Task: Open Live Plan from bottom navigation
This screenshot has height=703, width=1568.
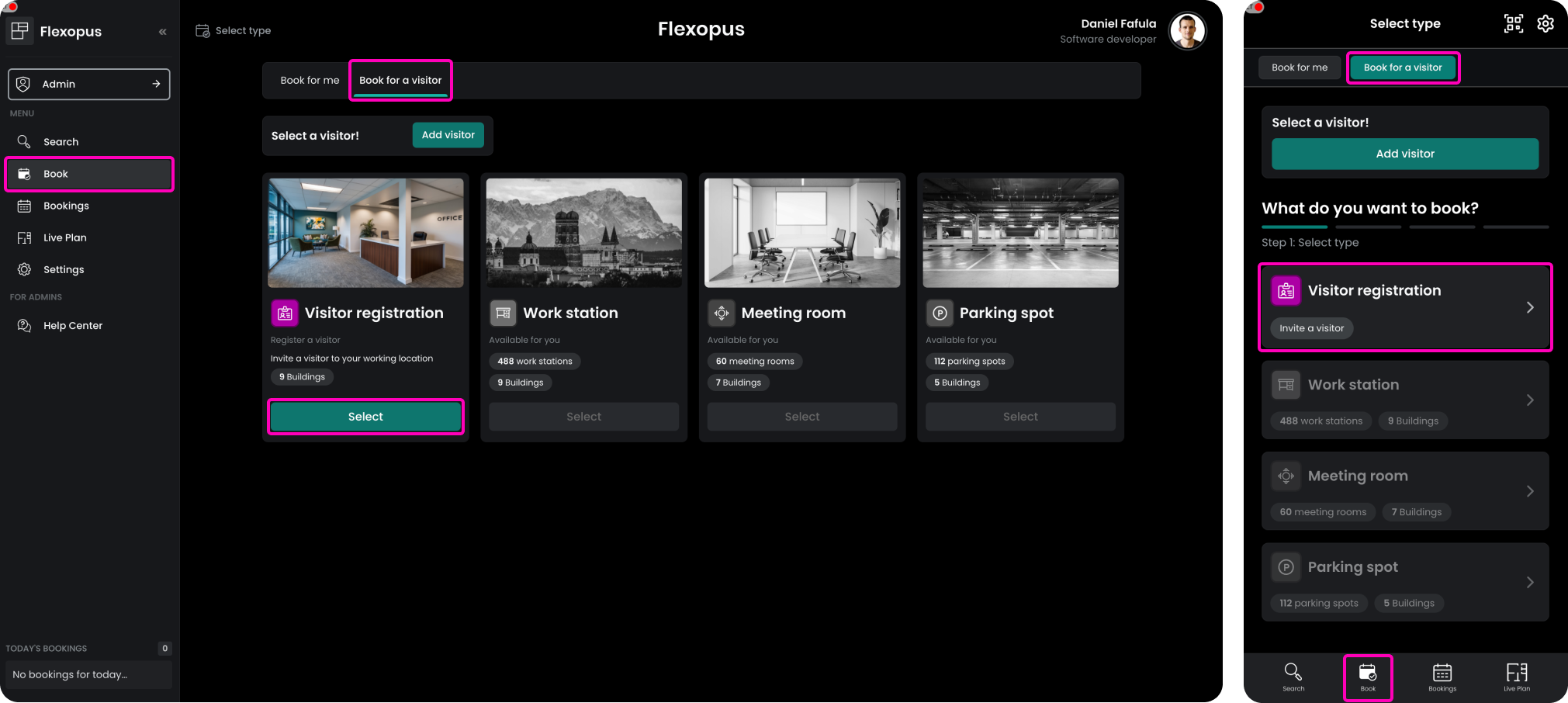Action: 1516,676
